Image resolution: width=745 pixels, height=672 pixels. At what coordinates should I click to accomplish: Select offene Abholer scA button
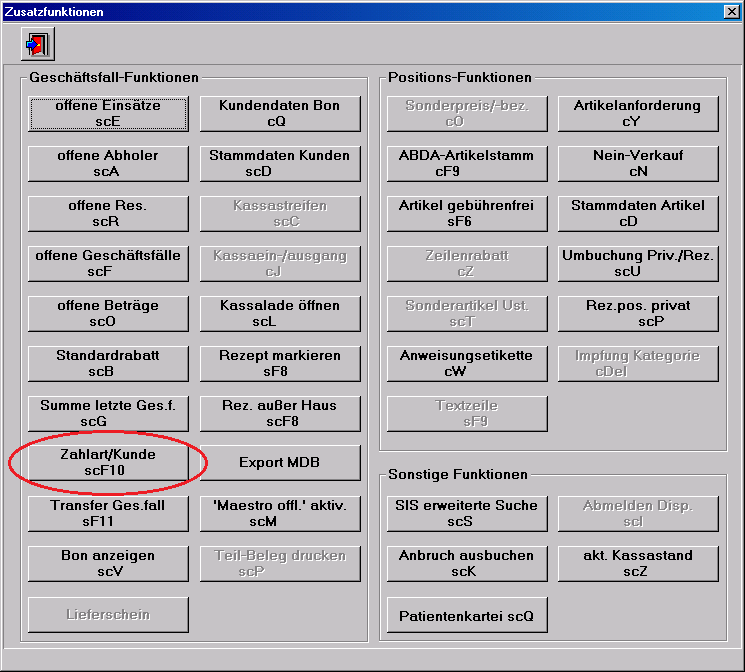point(108,163)
